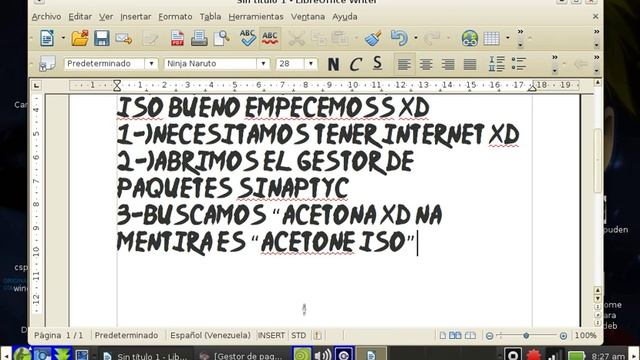The image size is (640, 360).
Task: Run Spelling and Grammar check
Action: tap(248, 38)
